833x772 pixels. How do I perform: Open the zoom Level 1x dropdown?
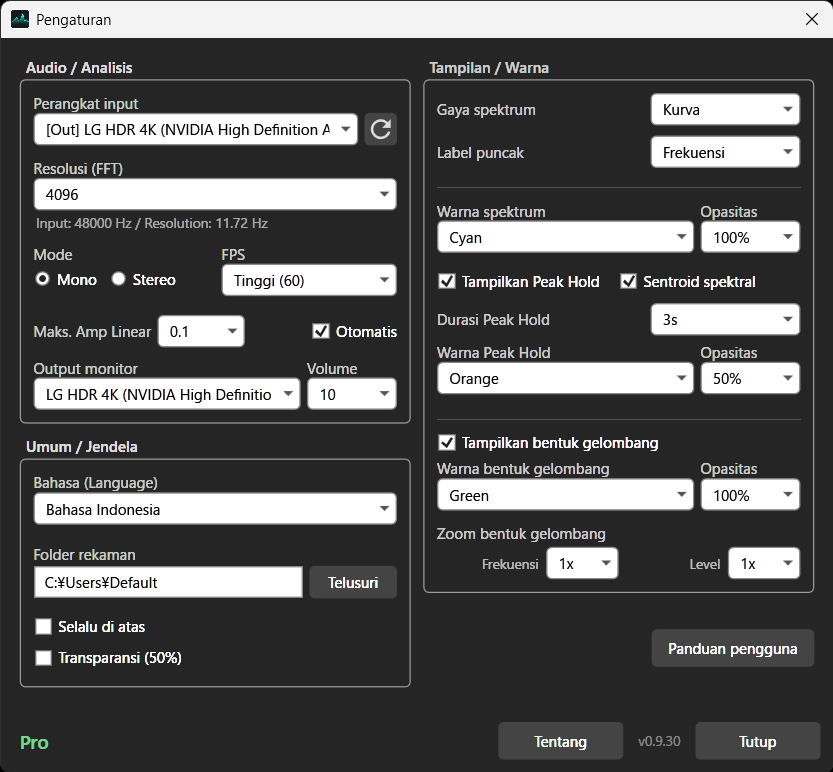click(x=764, y=563)
